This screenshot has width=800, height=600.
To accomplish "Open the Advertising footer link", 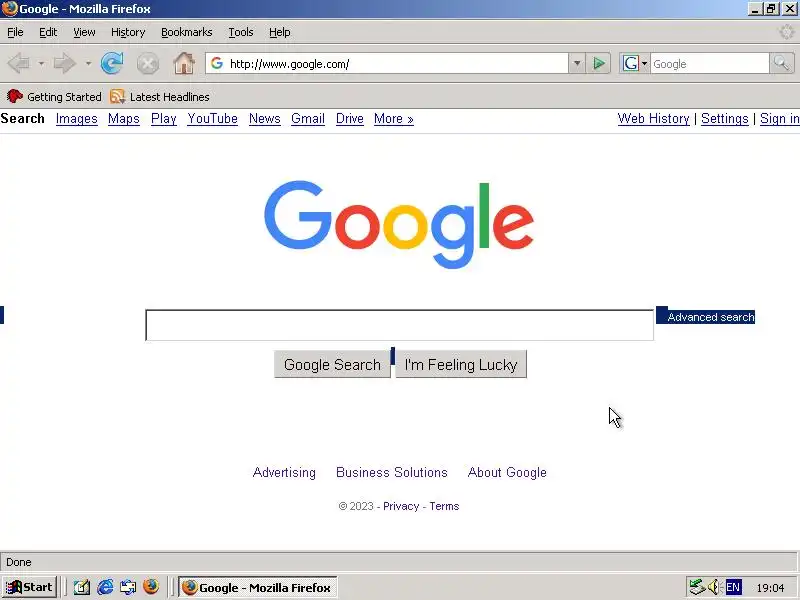I will click(x=284, y=472).
